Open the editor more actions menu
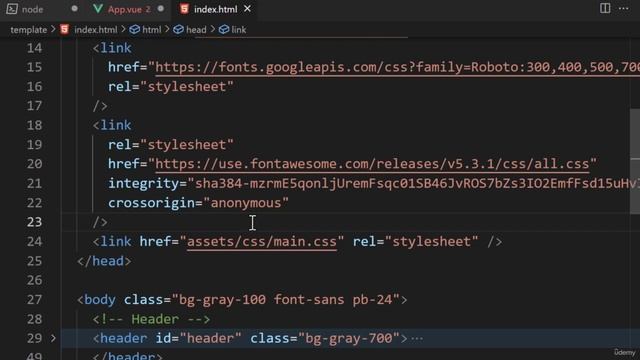 pos(624,8)
